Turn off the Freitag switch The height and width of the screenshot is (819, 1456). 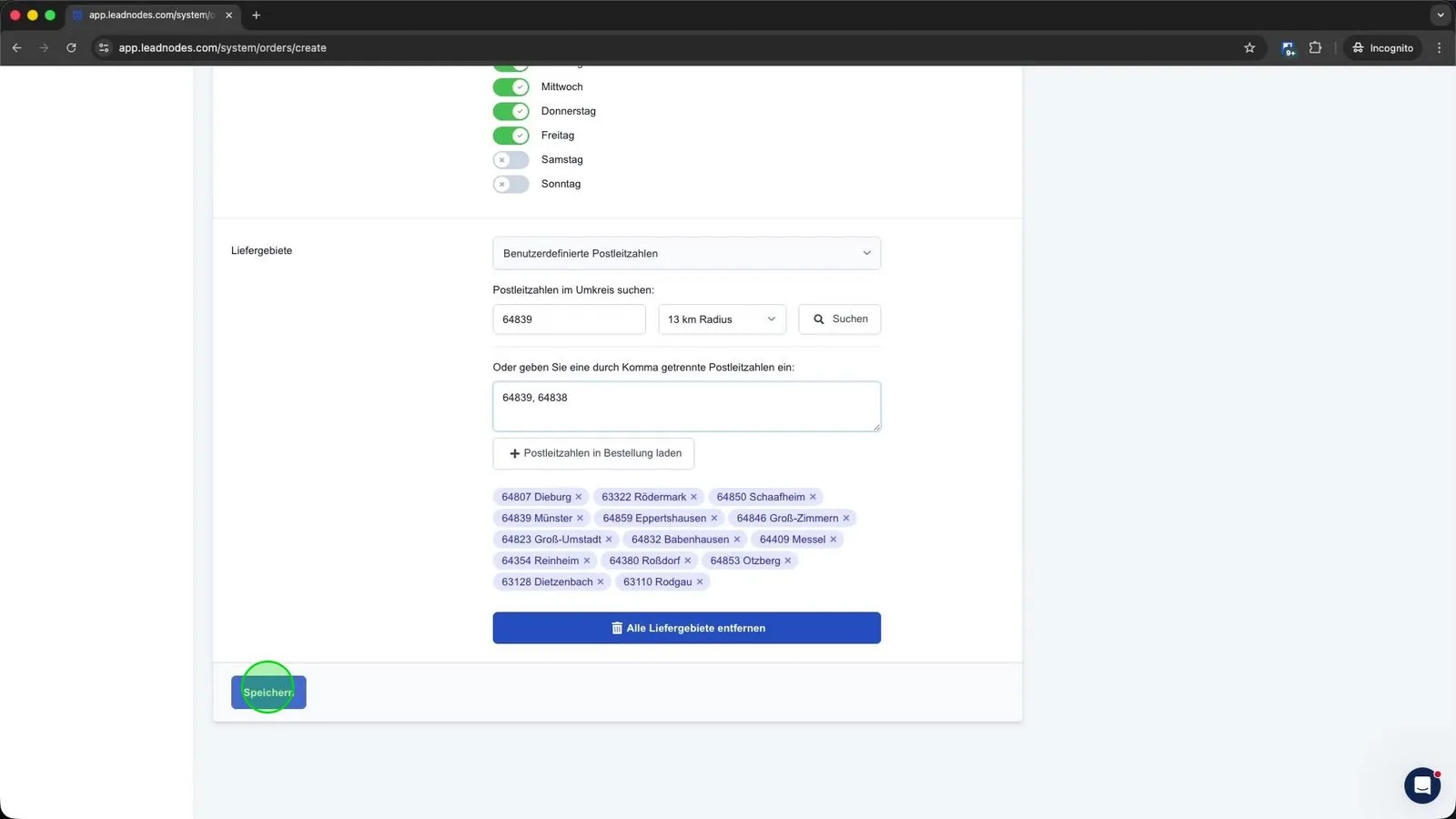tap(511, 136)
